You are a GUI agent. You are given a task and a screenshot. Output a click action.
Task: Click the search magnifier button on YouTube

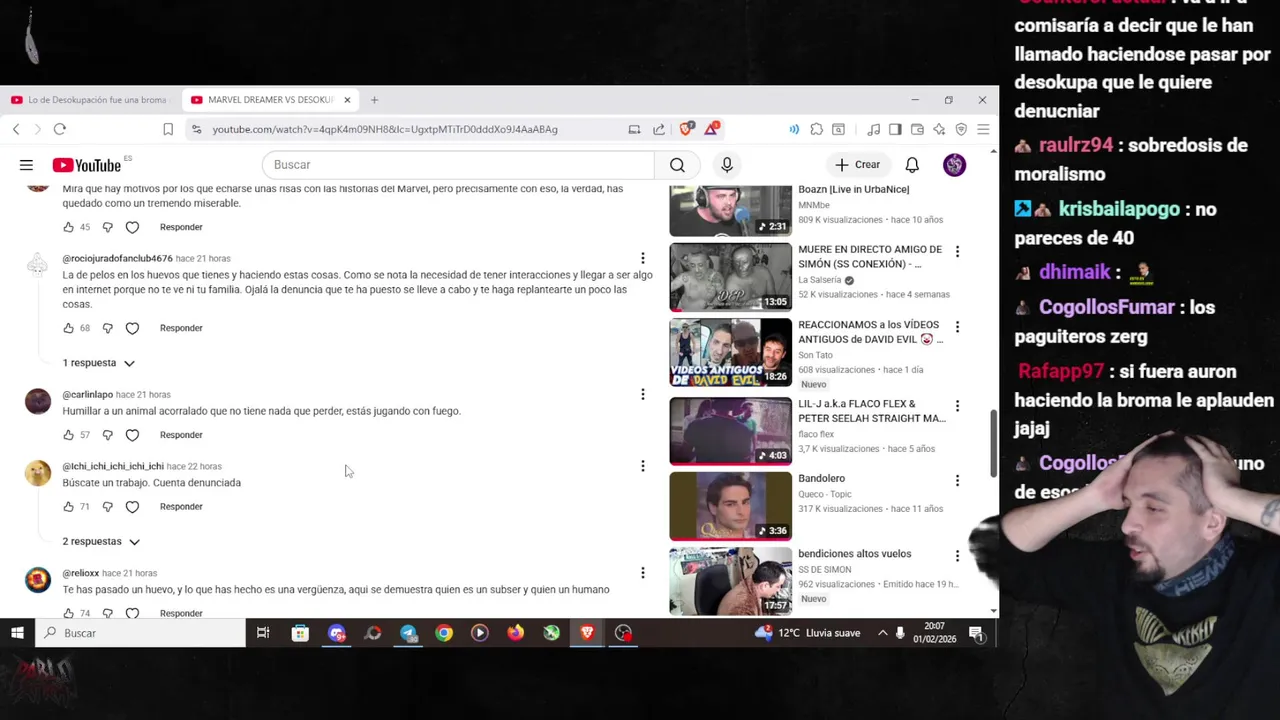pyautogui.click(x=677, y=165)
